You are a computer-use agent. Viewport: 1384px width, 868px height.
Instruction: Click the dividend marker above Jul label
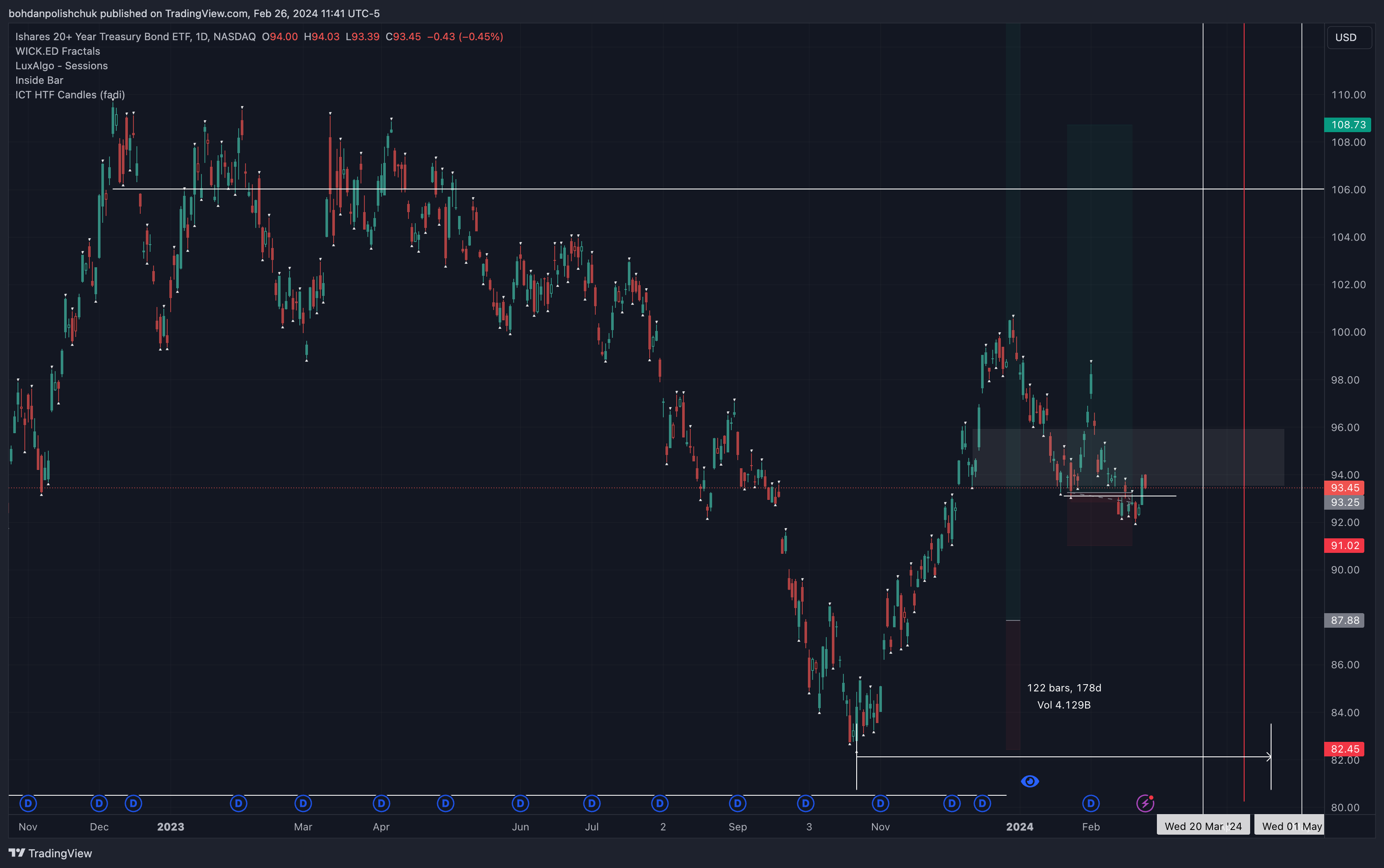click(x=592, y=803)
